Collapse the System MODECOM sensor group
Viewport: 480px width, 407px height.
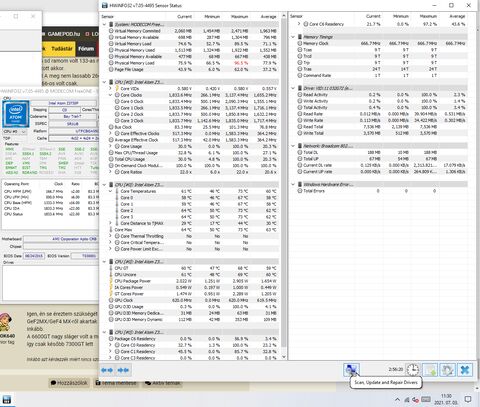point(104,24)
